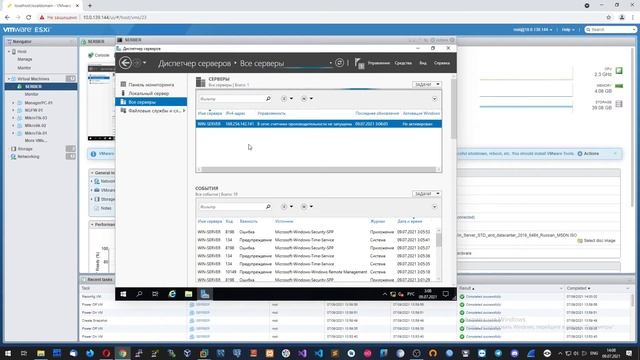Open the ЗАДАЧИ dropdown in the Servers section

pos(427,84)
